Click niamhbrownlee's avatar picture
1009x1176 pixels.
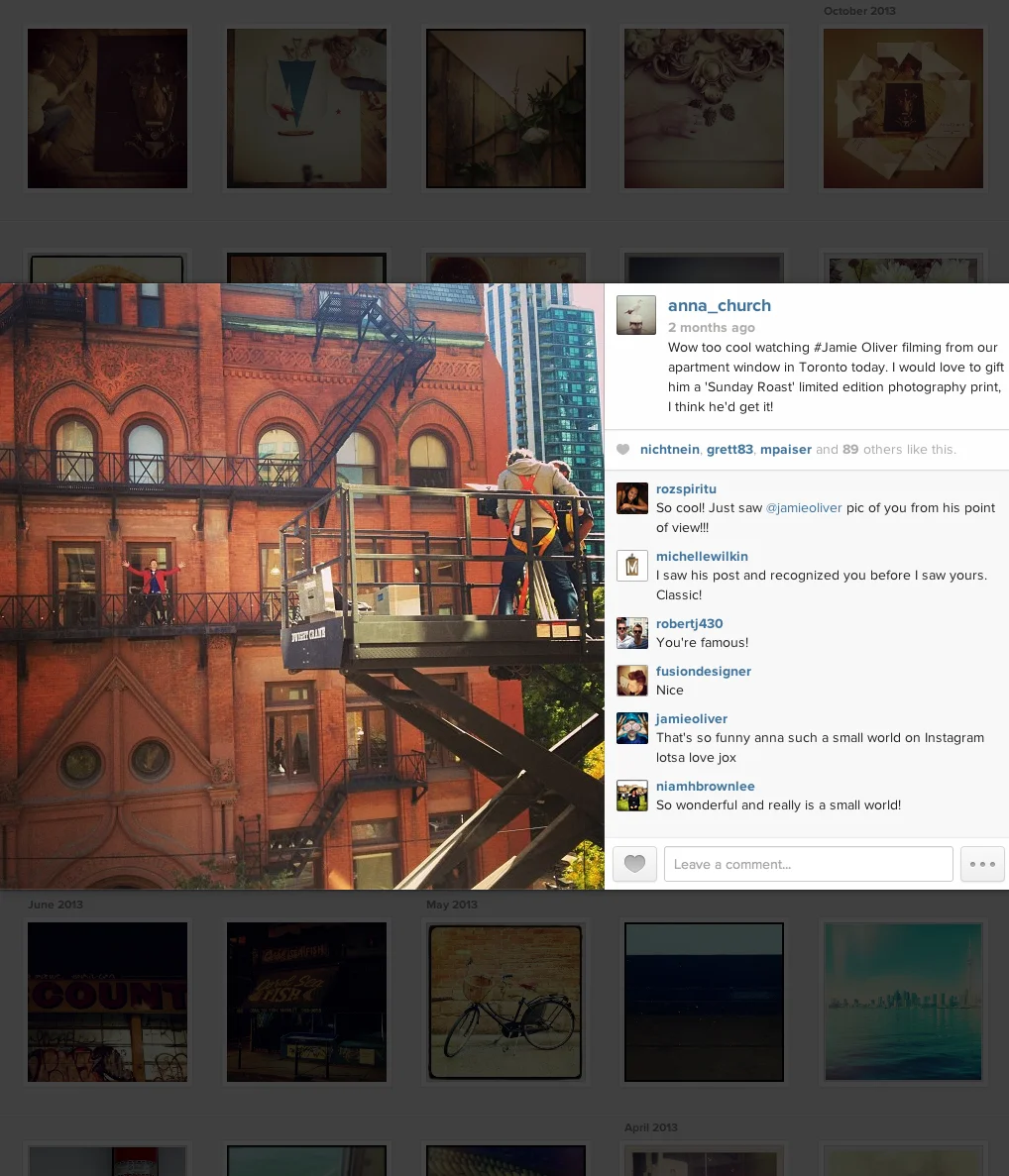(x=631, y=796)
